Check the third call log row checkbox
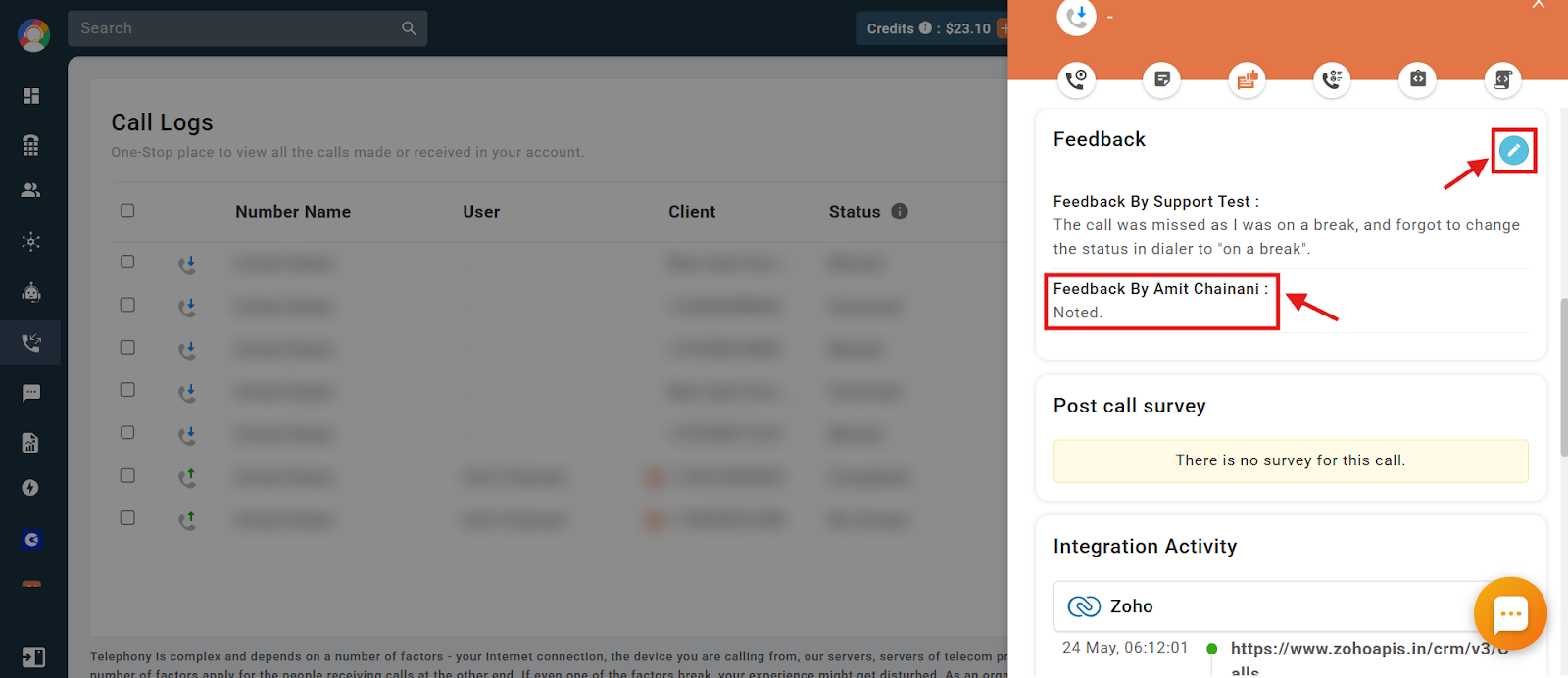Image resolution: width=1568 pixels, height=678 pixels. click(127, 347)
